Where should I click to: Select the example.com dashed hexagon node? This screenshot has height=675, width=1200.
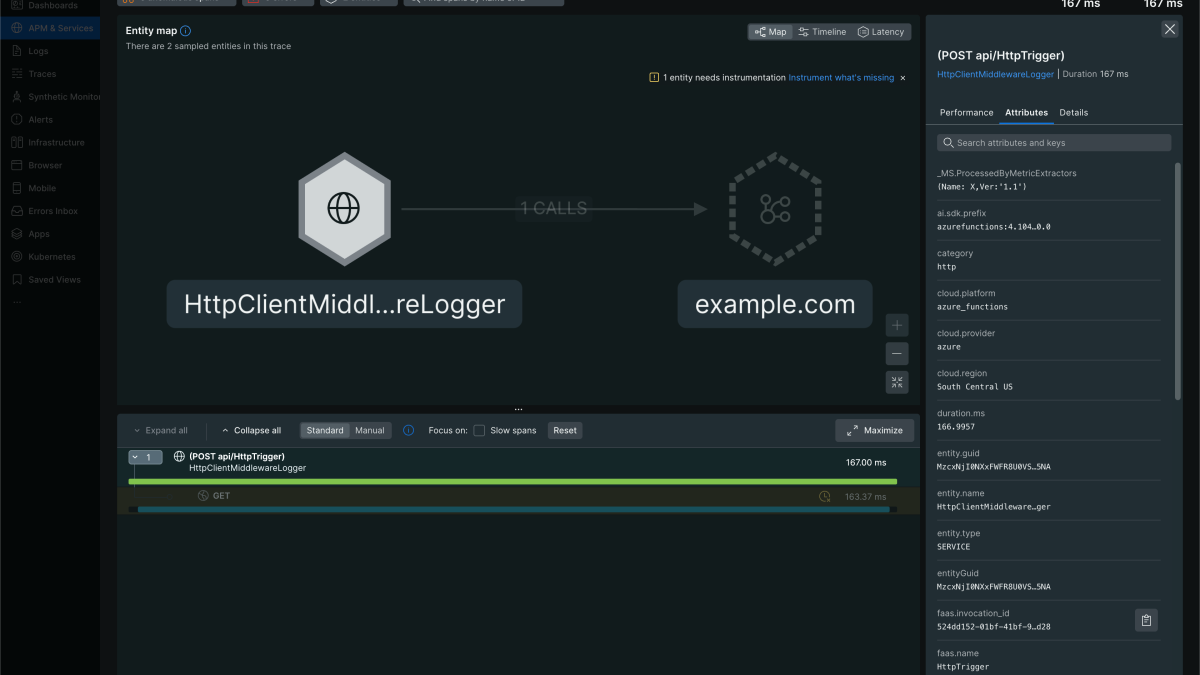point(775,209)
